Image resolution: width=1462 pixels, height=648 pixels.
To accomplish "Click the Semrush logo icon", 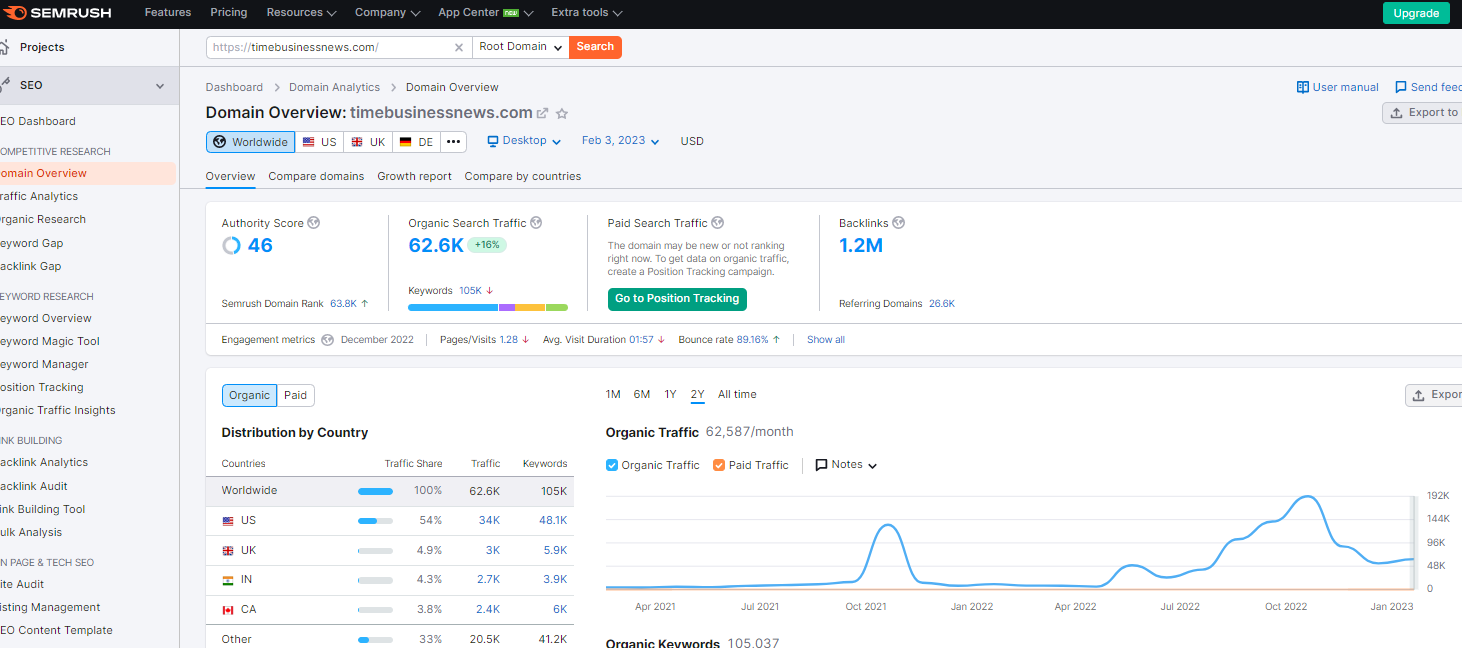I will pyautogui.click(x=16, y=13).
